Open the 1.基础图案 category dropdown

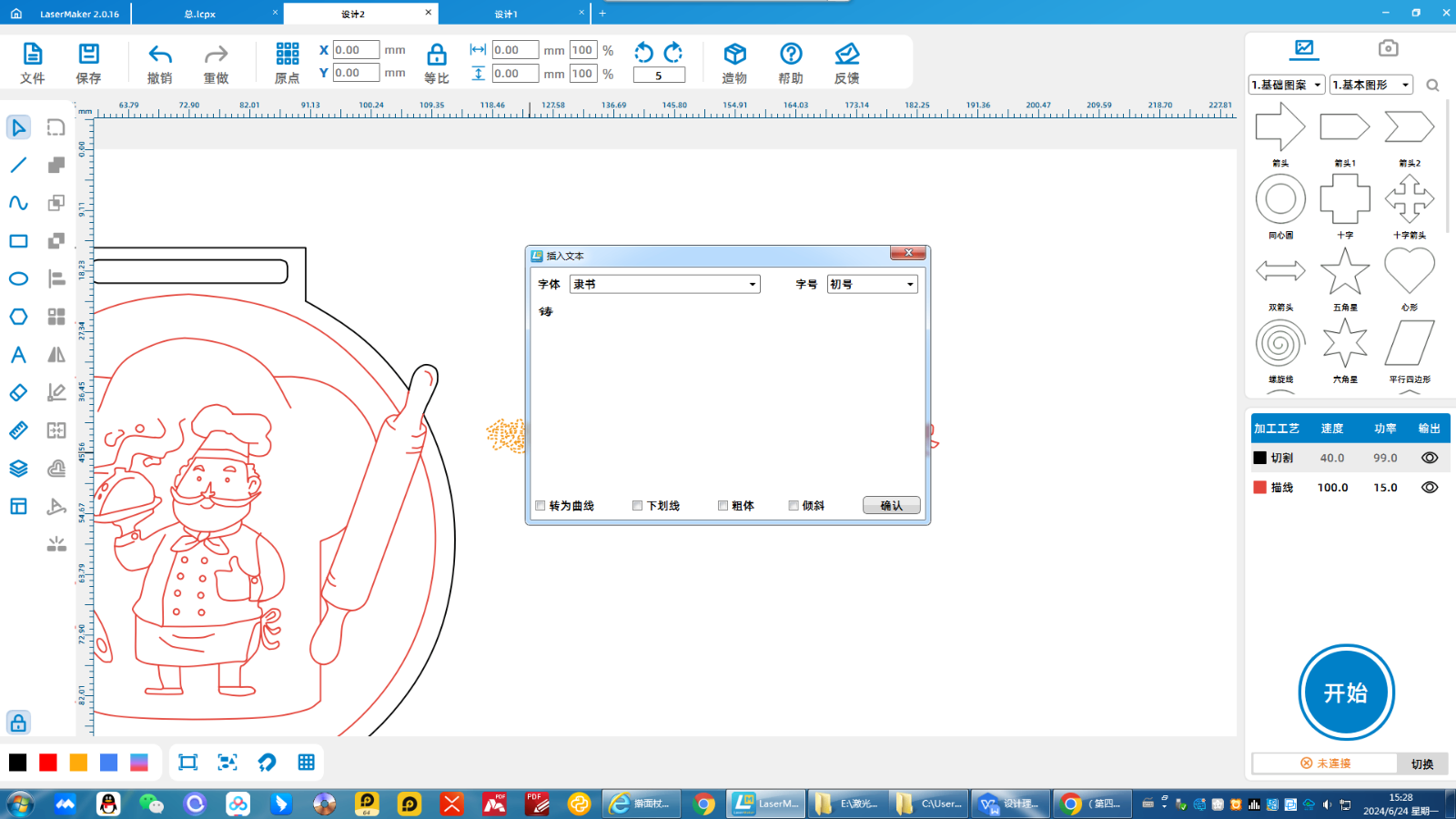point(1287,85)
